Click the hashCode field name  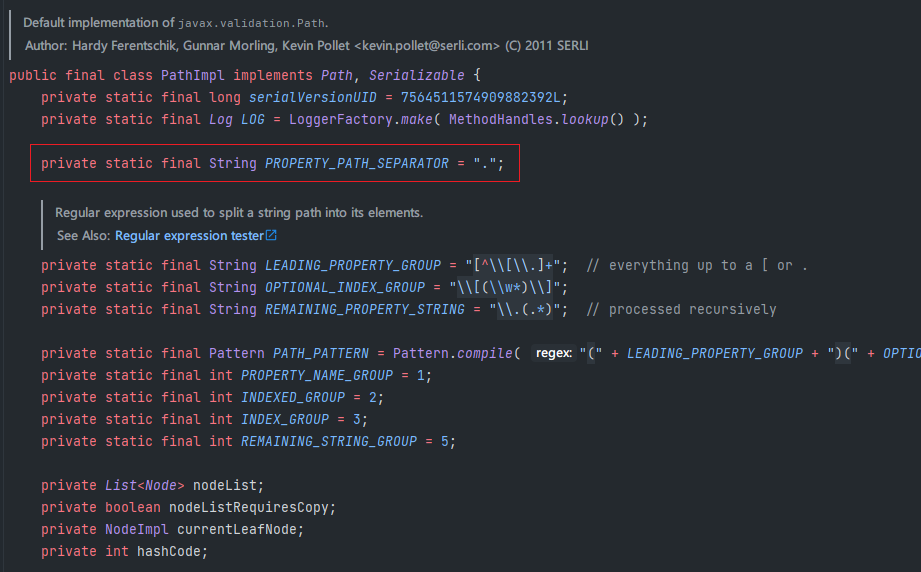(169, 551)
